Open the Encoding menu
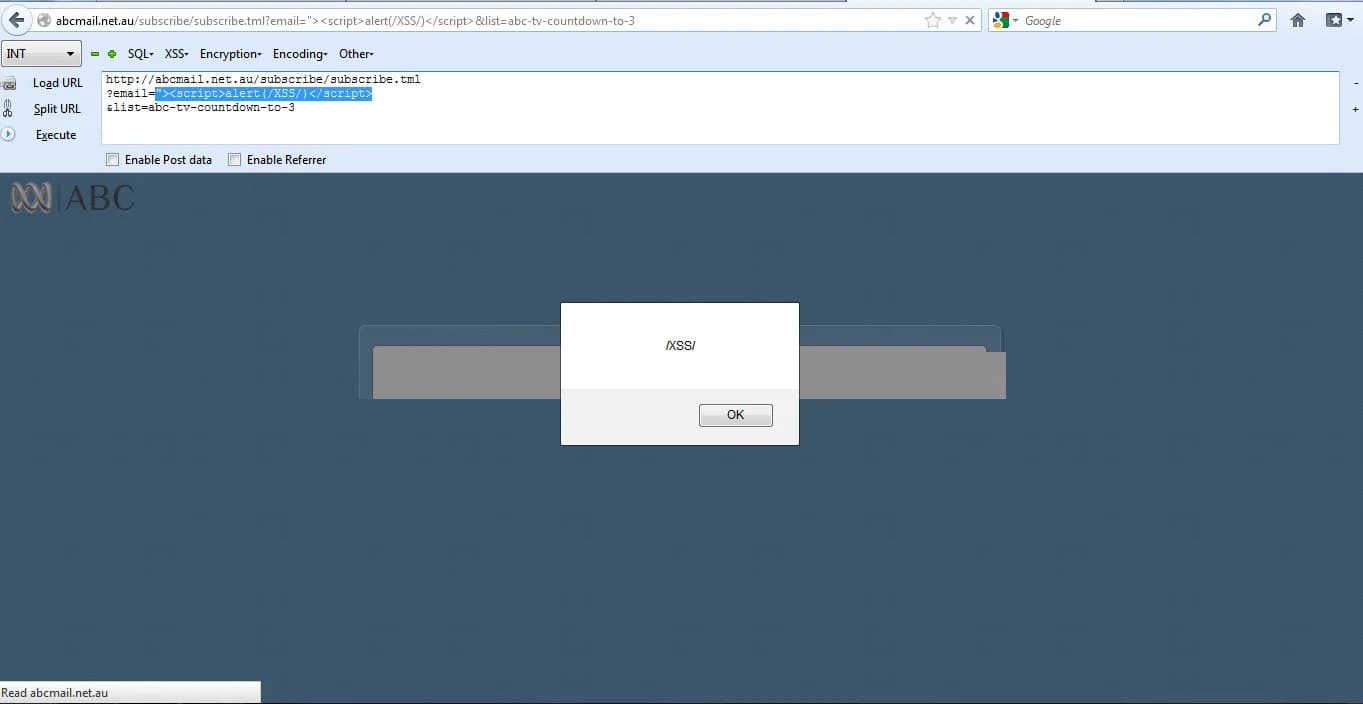1363x704 pixels. (300, 54)
